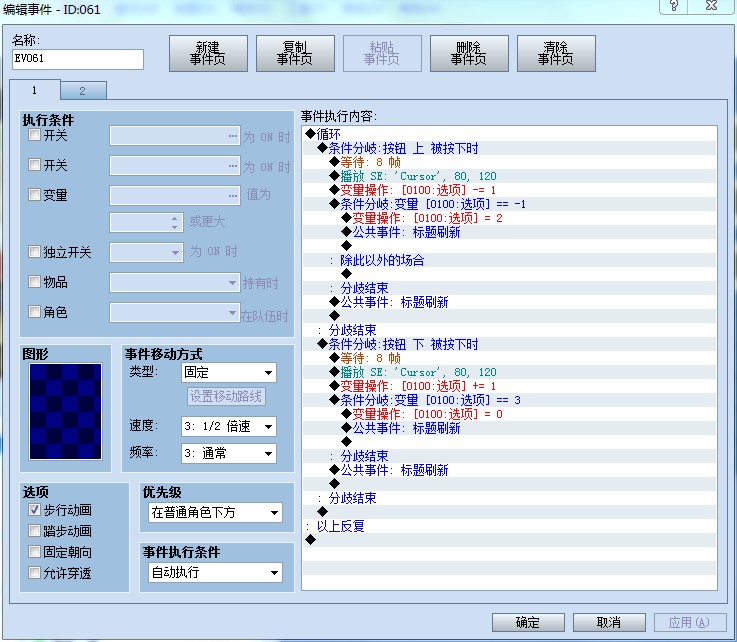The height and width of the screenshot is (642, 737).
Task: Select the 变量操作 [0100:选项] += 1 line
Action: coord(510,386)
